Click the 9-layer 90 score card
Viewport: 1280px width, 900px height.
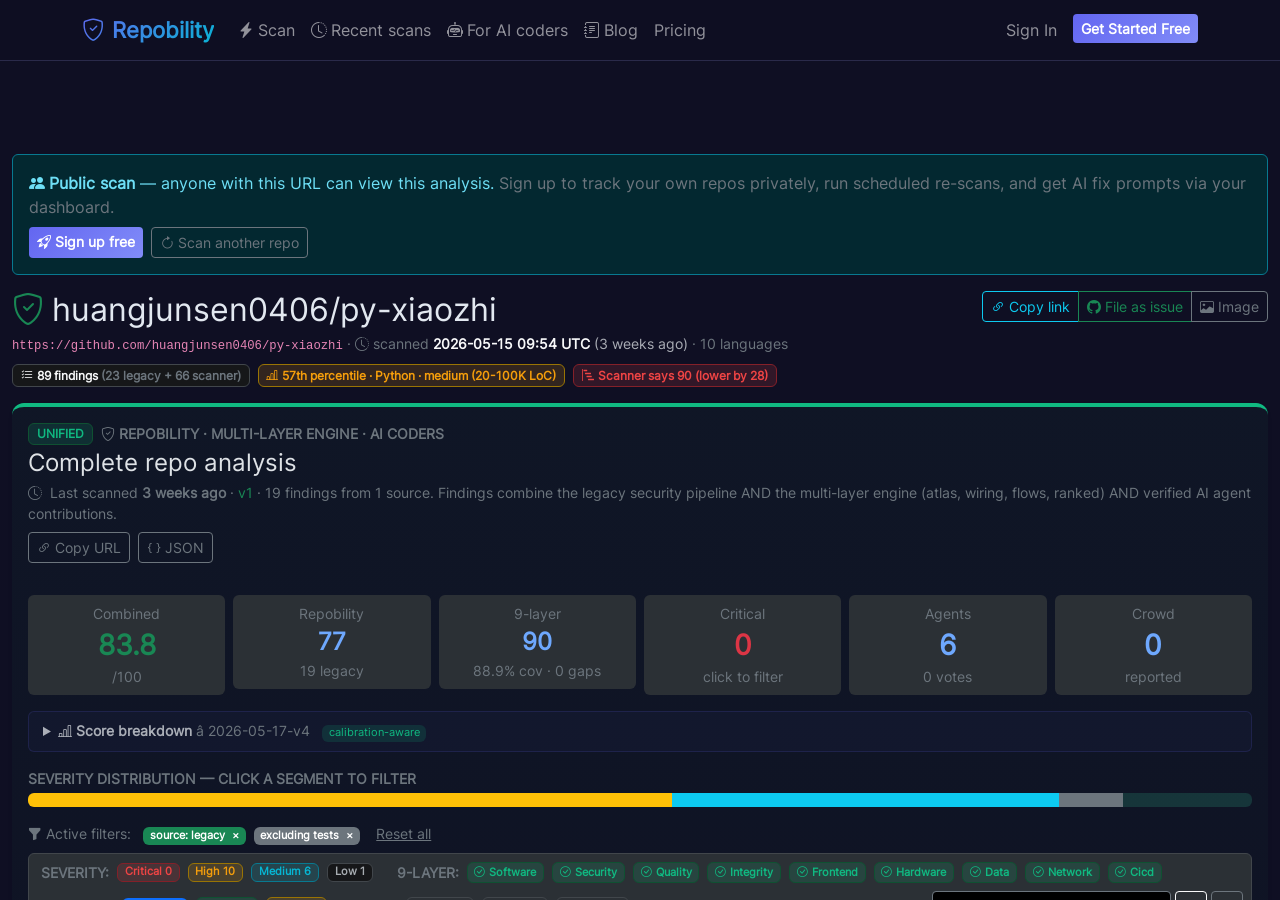(x=537, y=642)
